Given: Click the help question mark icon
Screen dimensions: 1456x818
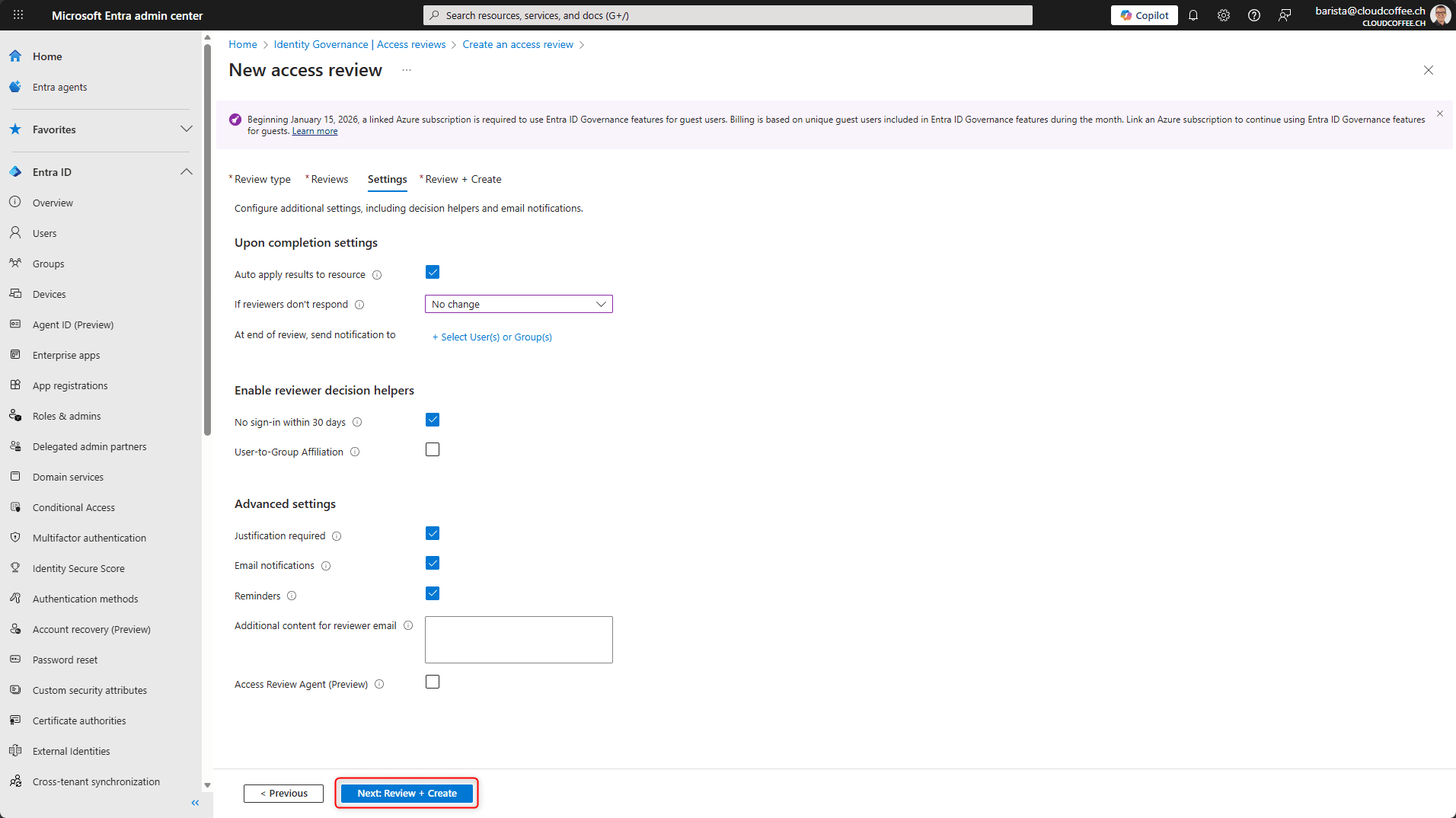Looking at the screenshot, I should pyautogui.click(x=1254, y=15).
